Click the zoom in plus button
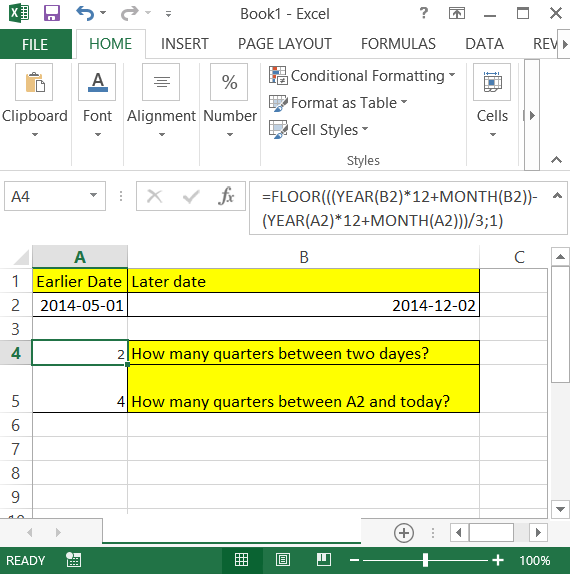Screen dimensions: 570x574 coord(498,560)
